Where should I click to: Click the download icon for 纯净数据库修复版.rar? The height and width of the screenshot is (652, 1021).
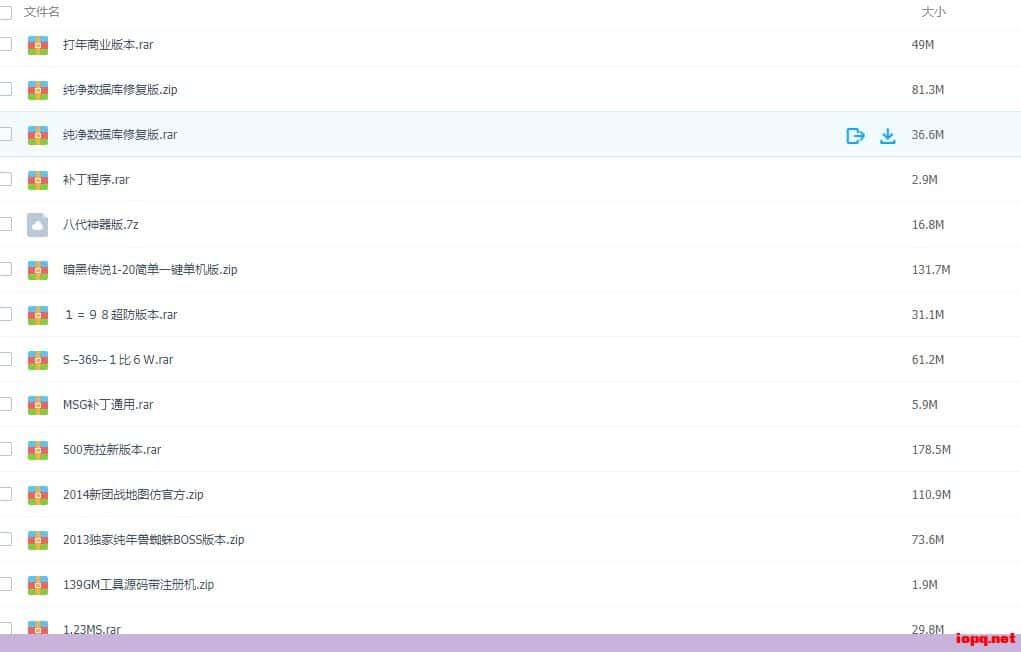click(887, 136)
